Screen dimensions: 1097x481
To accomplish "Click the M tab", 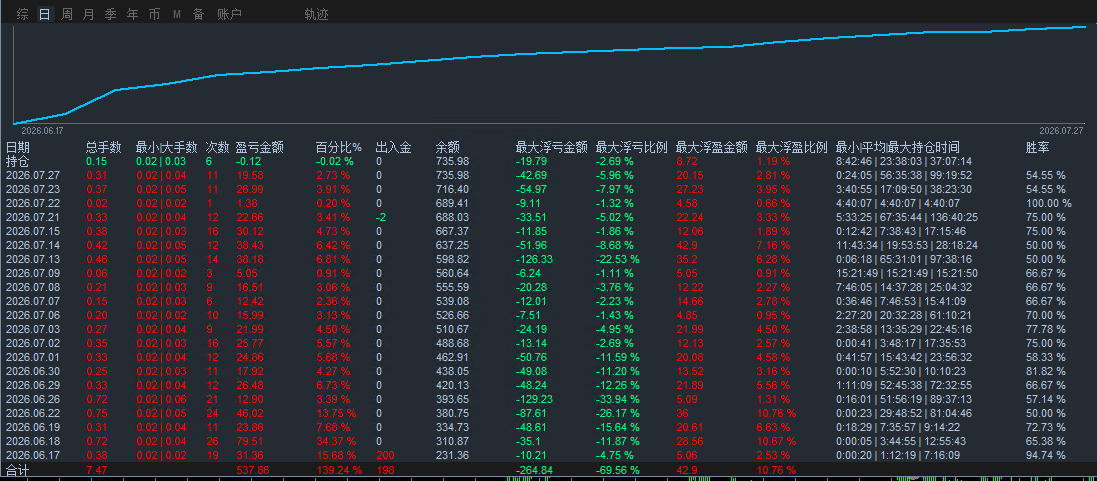I will 176,14.
